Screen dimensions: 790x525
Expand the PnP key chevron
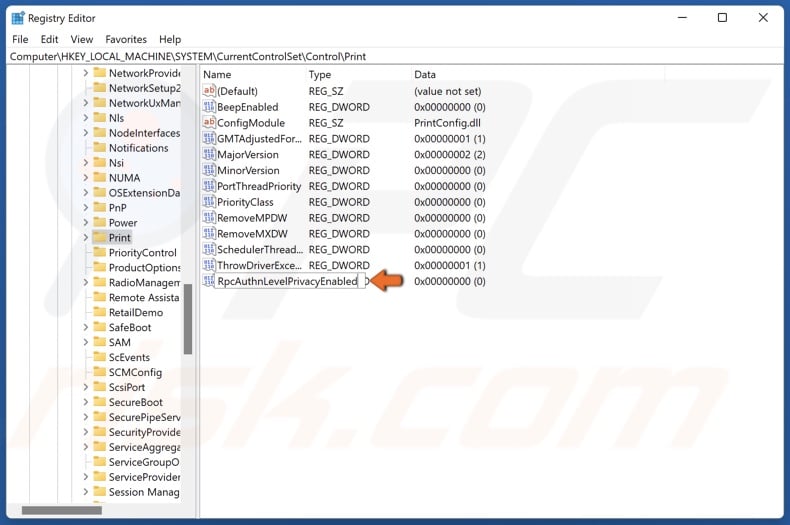tap(86, 208)
